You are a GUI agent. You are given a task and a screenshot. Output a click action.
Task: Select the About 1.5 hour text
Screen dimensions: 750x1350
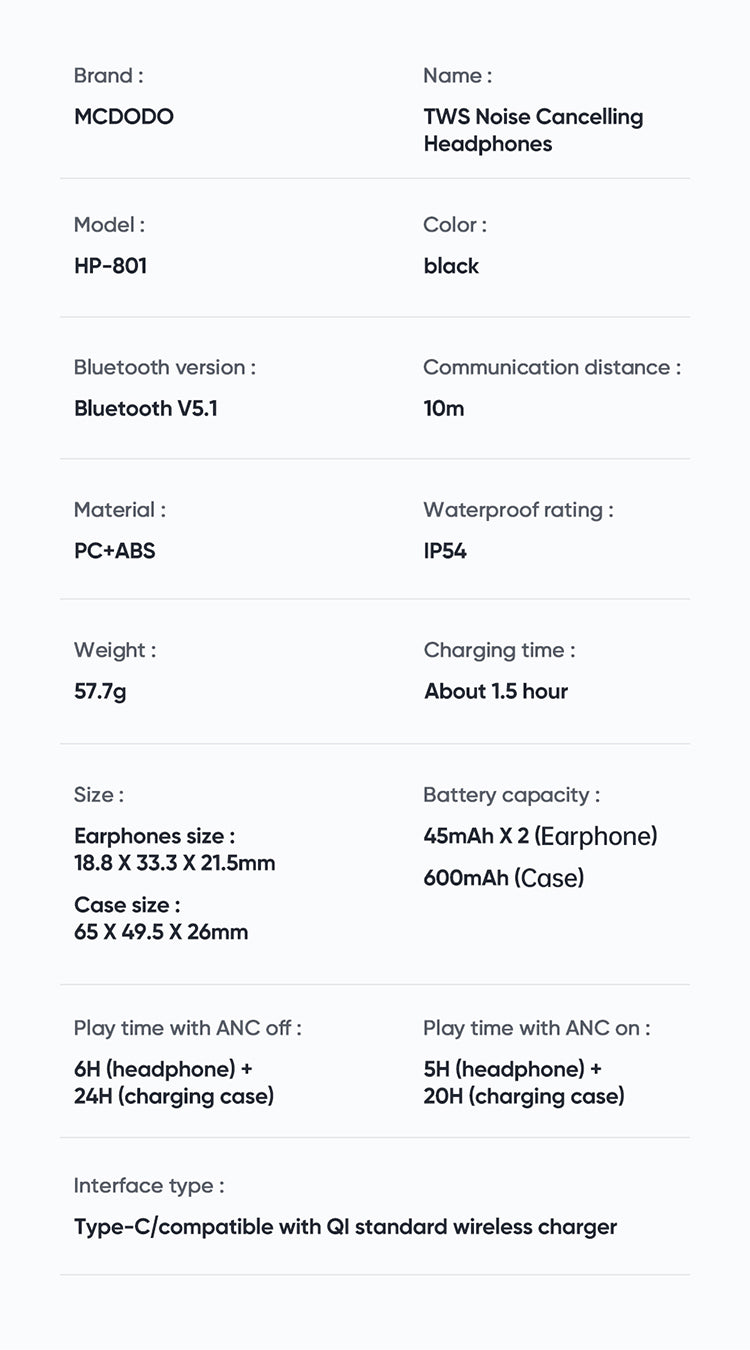pos(496,691)
